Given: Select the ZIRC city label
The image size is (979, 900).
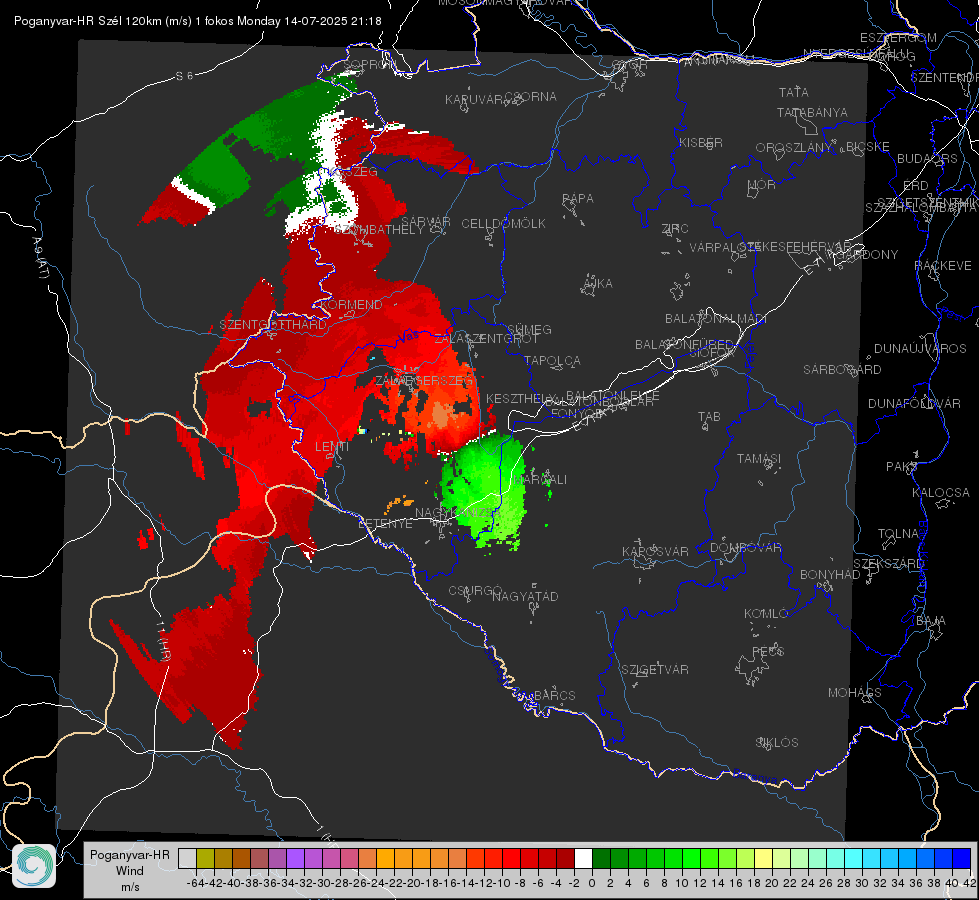Looking at the screenshot, I should tap(675, 228).
